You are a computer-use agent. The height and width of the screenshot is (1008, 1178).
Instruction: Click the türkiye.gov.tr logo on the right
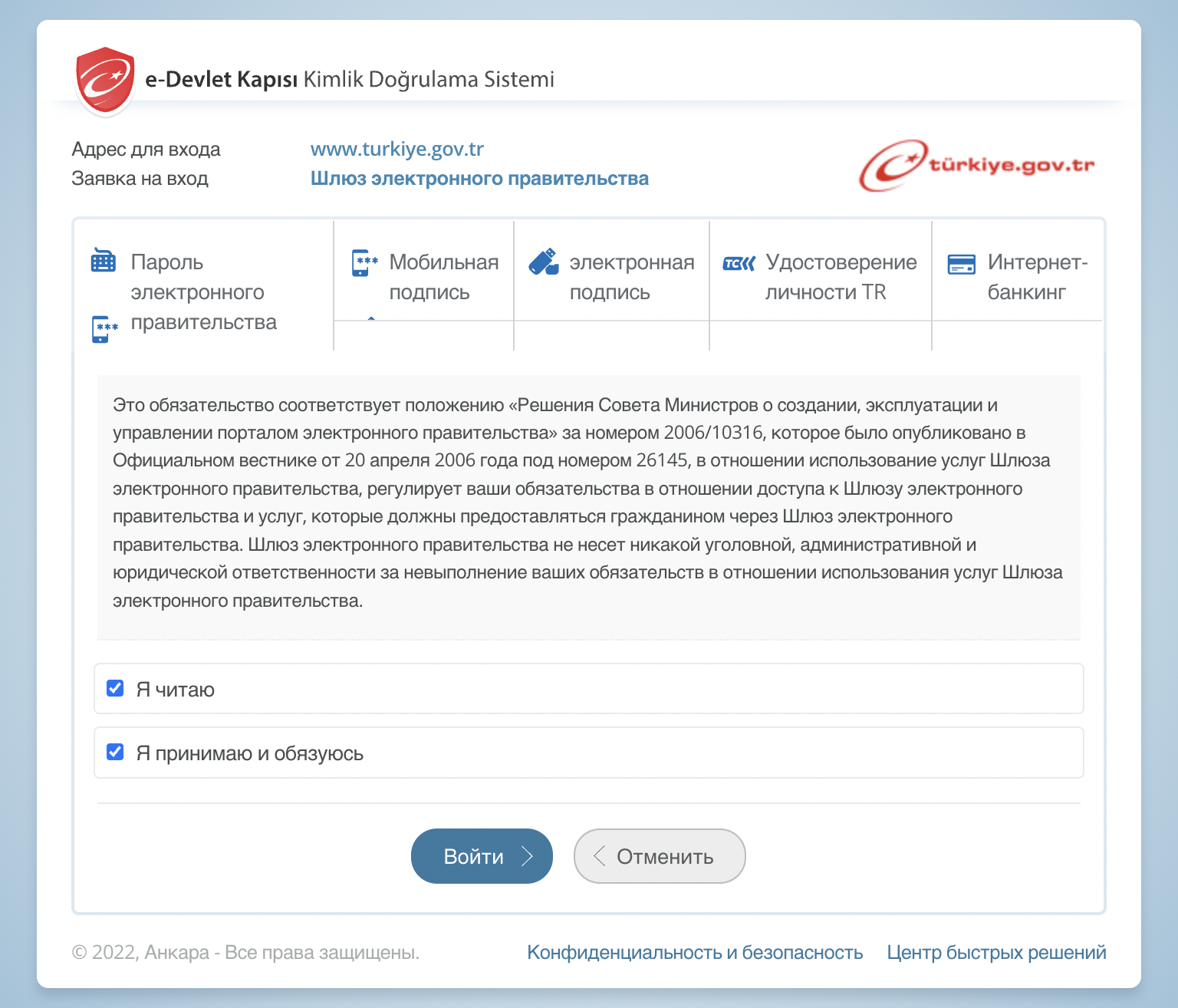point(976,166)
